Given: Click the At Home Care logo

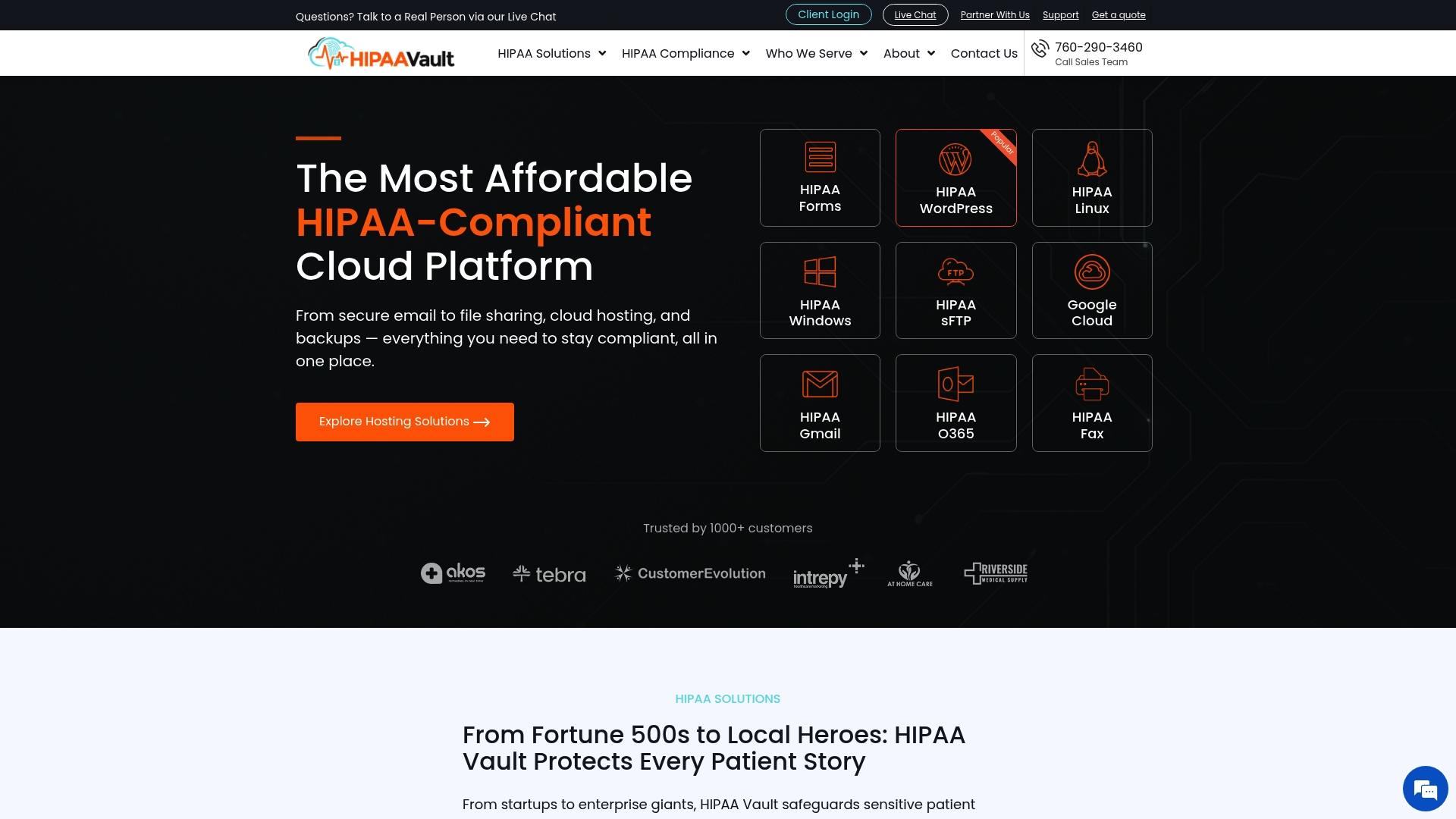Looking at the screenshot, I should point(910,573).
